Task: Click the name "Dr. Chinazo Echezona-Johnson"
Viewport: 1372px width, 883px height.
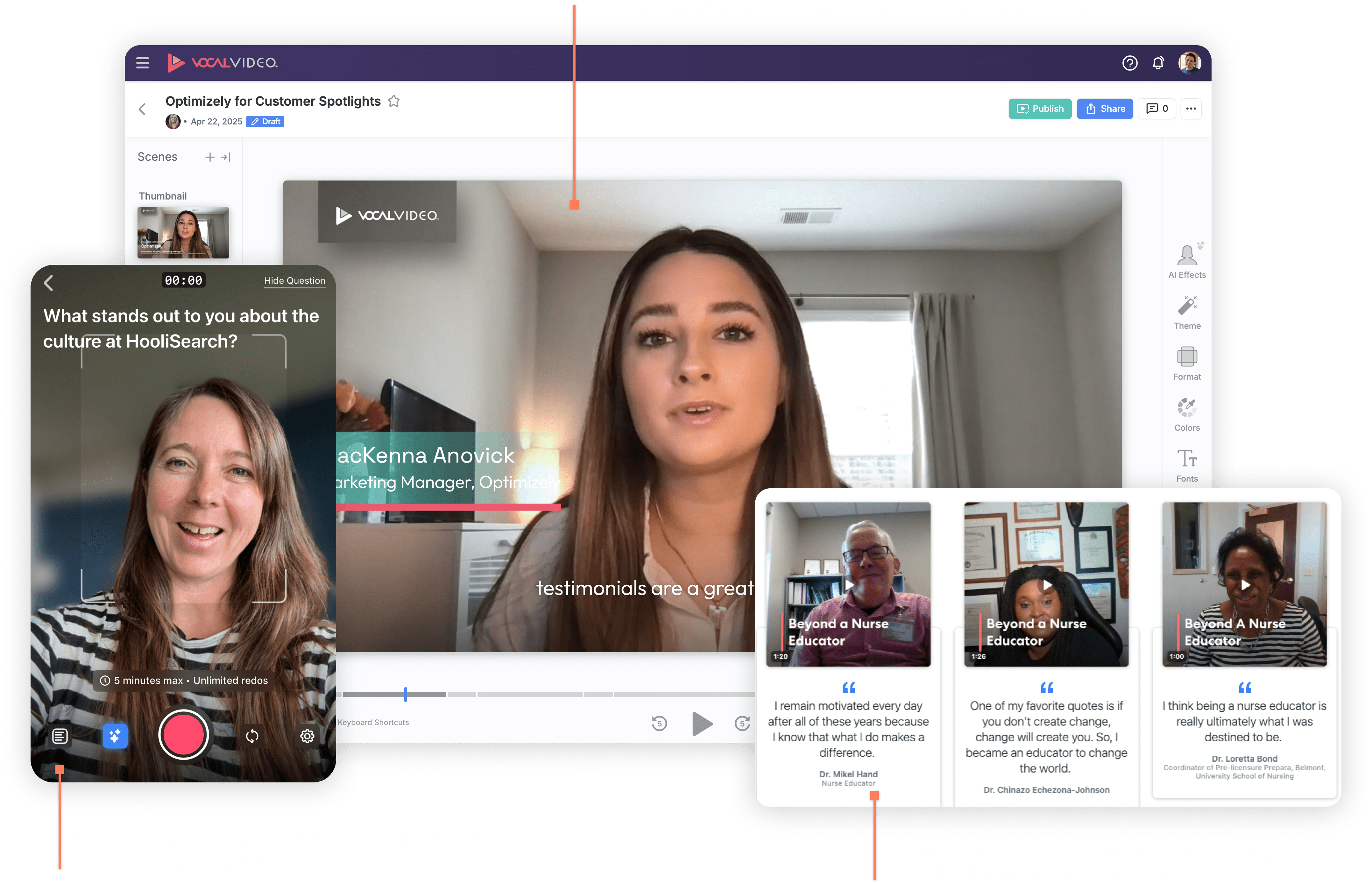Action: pyautogui.click(x=1046, y=790)
